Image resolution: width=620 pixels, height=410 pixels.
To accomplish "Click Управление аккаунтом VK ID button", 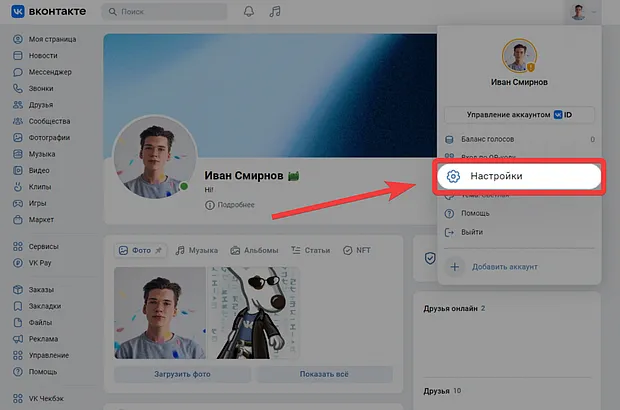I will click(x=519, y=115).
